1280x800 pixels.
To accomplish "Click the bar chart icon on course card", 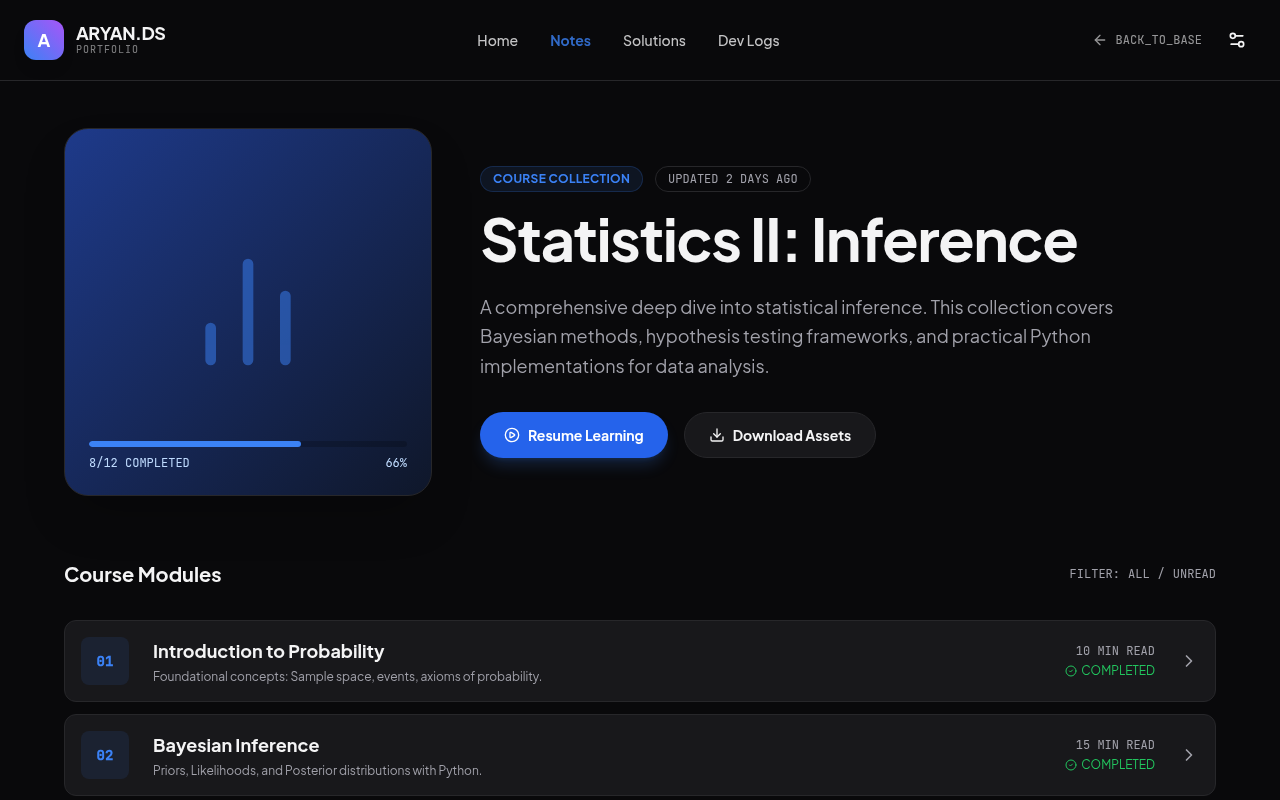I will [248, 312].
